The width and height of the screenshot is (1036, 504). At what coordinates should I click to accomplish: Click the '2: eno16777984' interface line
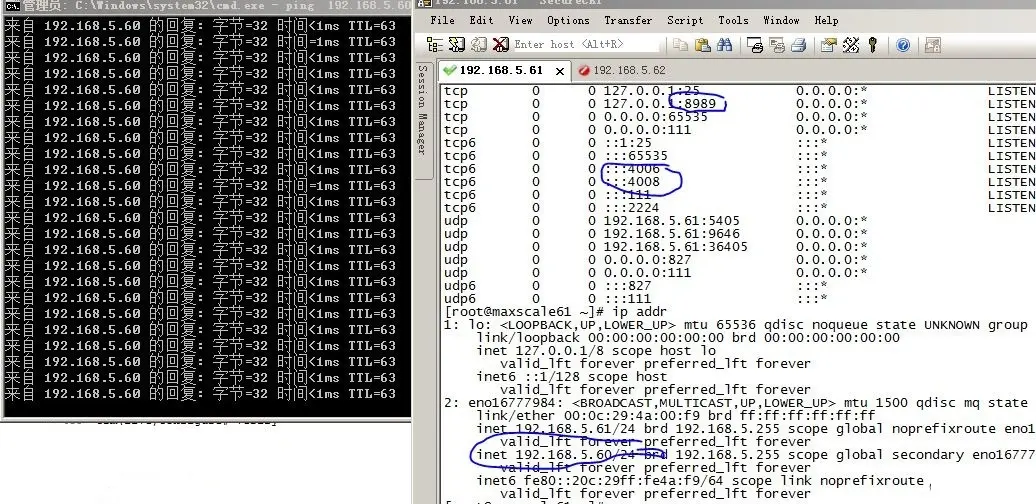[735, 402]
